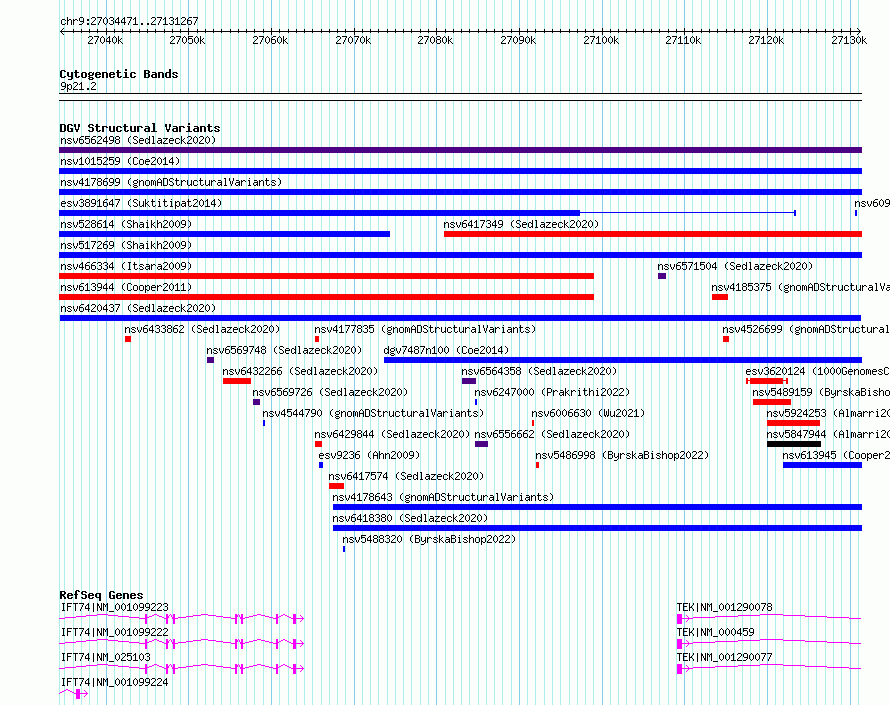Select the red nsv5489159 variant bar
The image size is (890, 705).
pos(772,402)
